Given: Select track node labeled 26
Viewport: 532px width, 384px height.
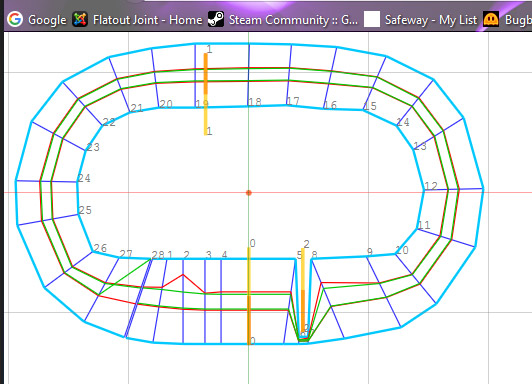Looking at the screenshot, I should 100,248.
